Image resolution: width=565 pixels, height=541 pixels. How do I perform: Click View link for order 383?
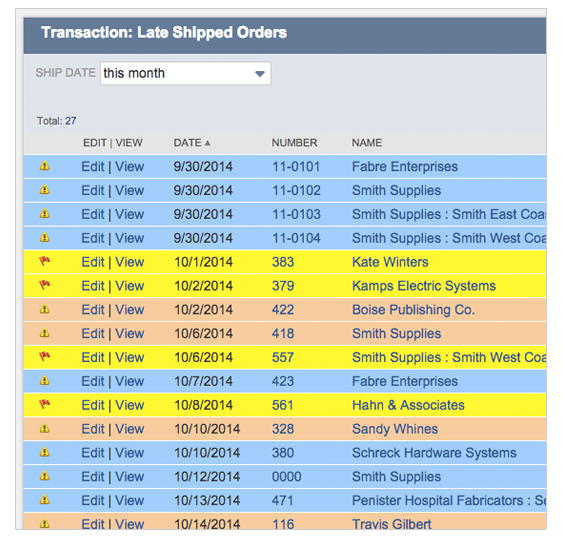pos(130,262)
